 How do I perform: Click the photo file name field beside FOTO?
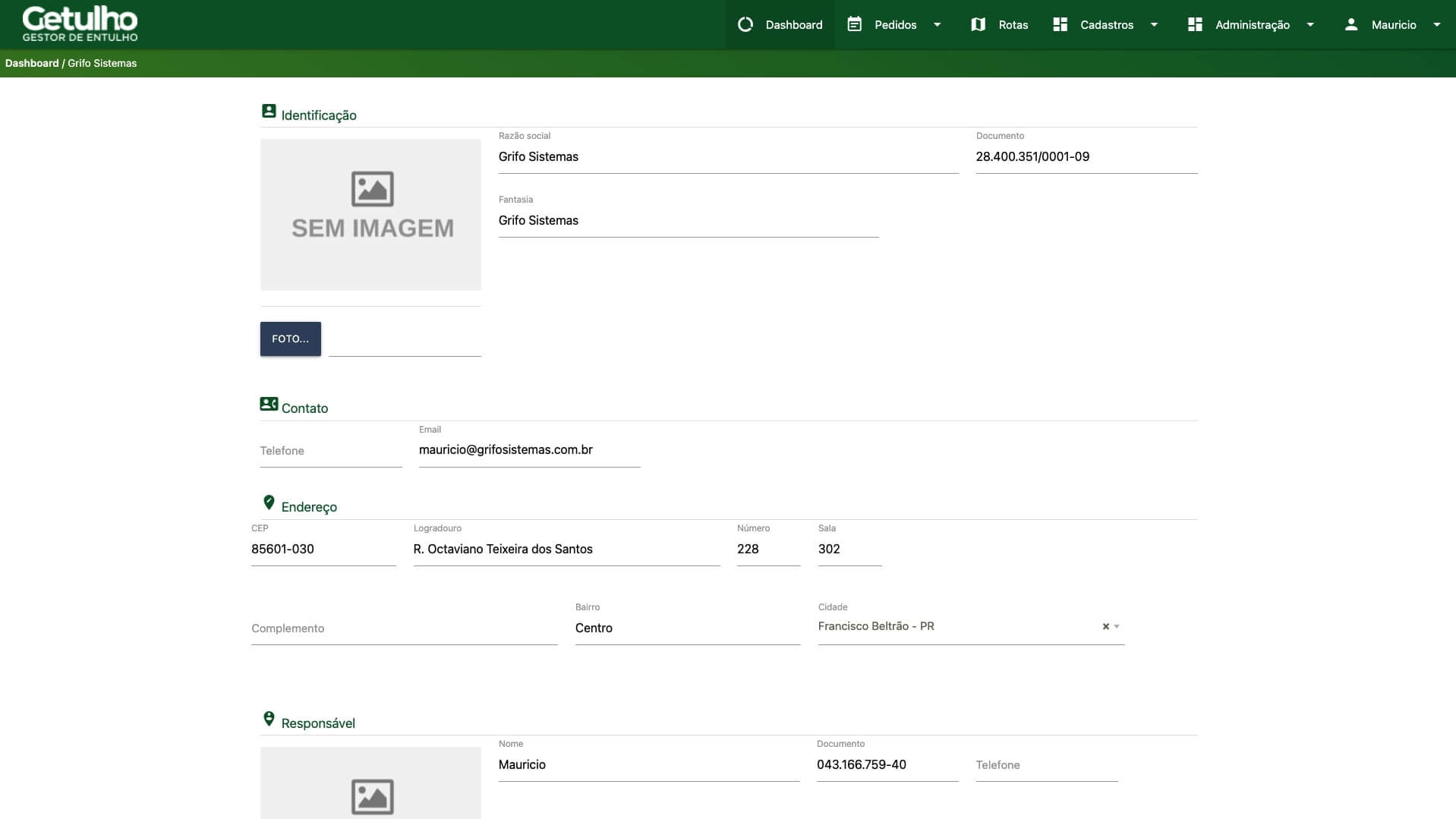(x=405, y=340)
